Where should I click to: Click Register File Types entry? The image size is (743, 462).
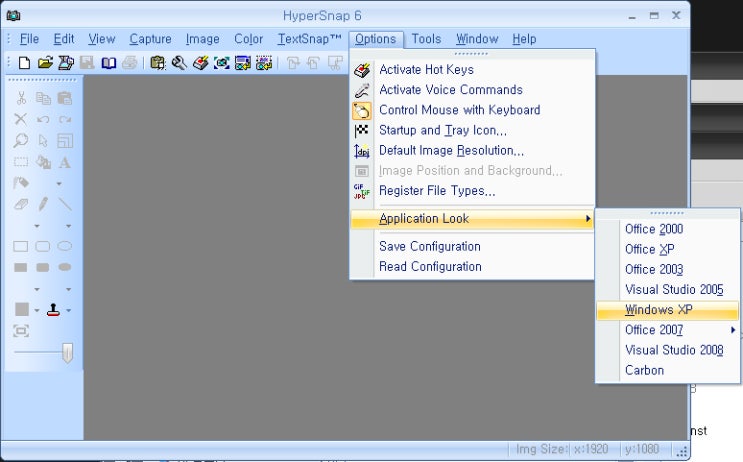click(x=436, y=190)
